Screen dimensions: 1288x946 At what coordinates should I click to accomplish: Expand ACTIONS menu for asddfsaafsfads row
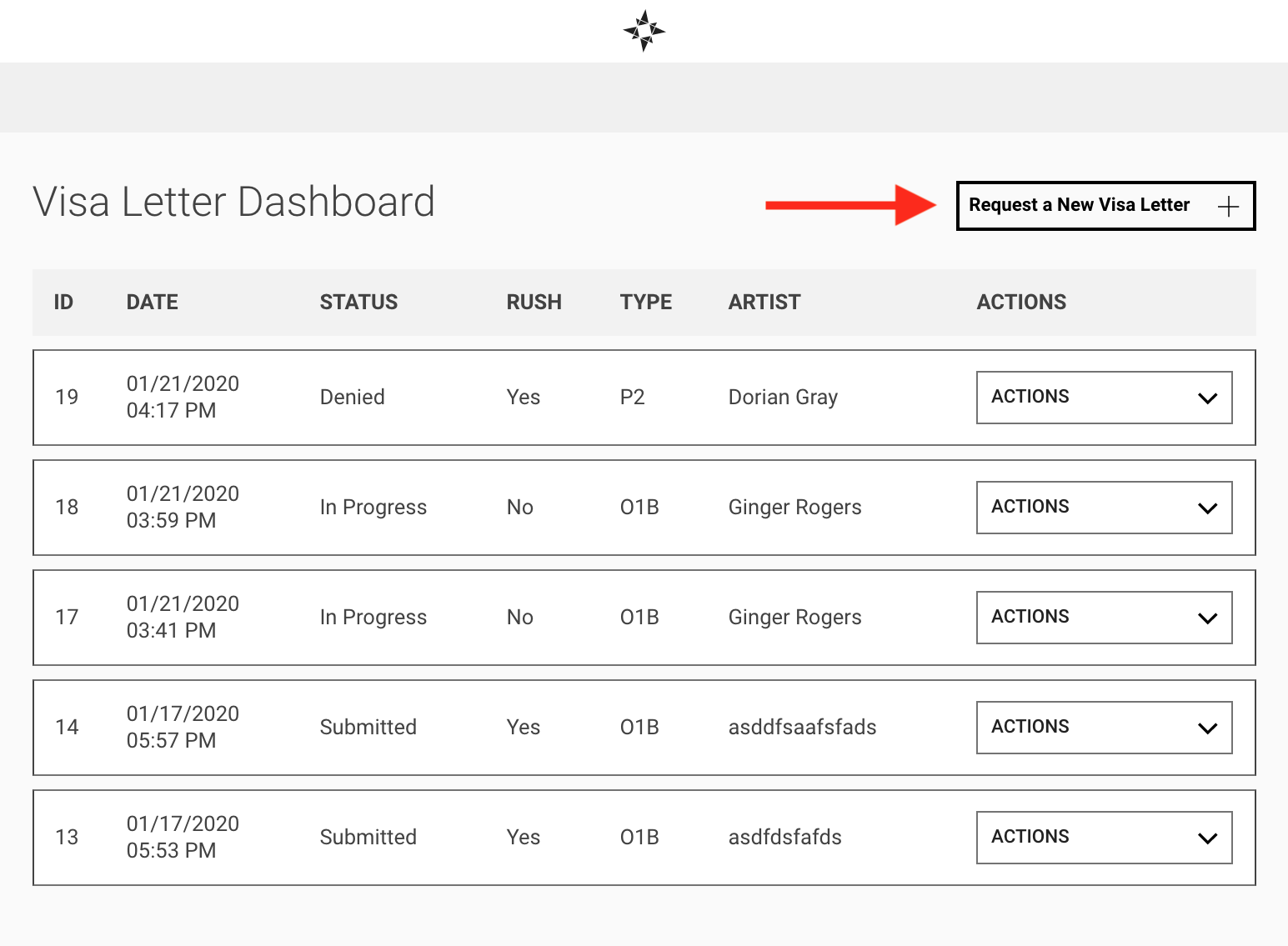point(1104,728)
